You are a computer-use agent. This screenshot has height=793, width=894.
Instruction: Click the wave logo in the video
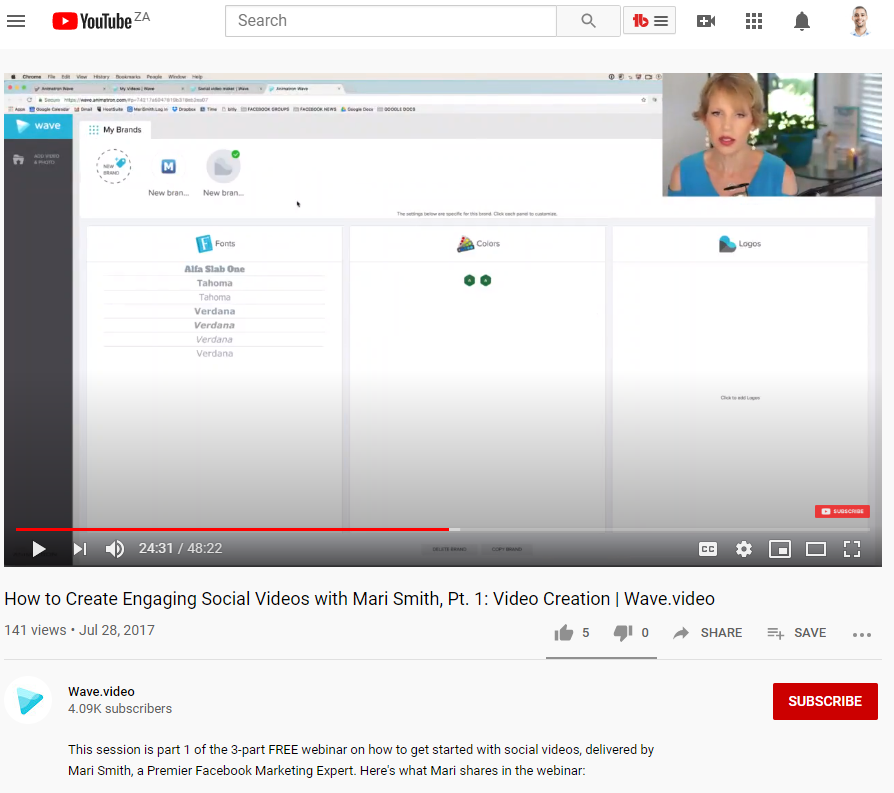pos(38,126)
